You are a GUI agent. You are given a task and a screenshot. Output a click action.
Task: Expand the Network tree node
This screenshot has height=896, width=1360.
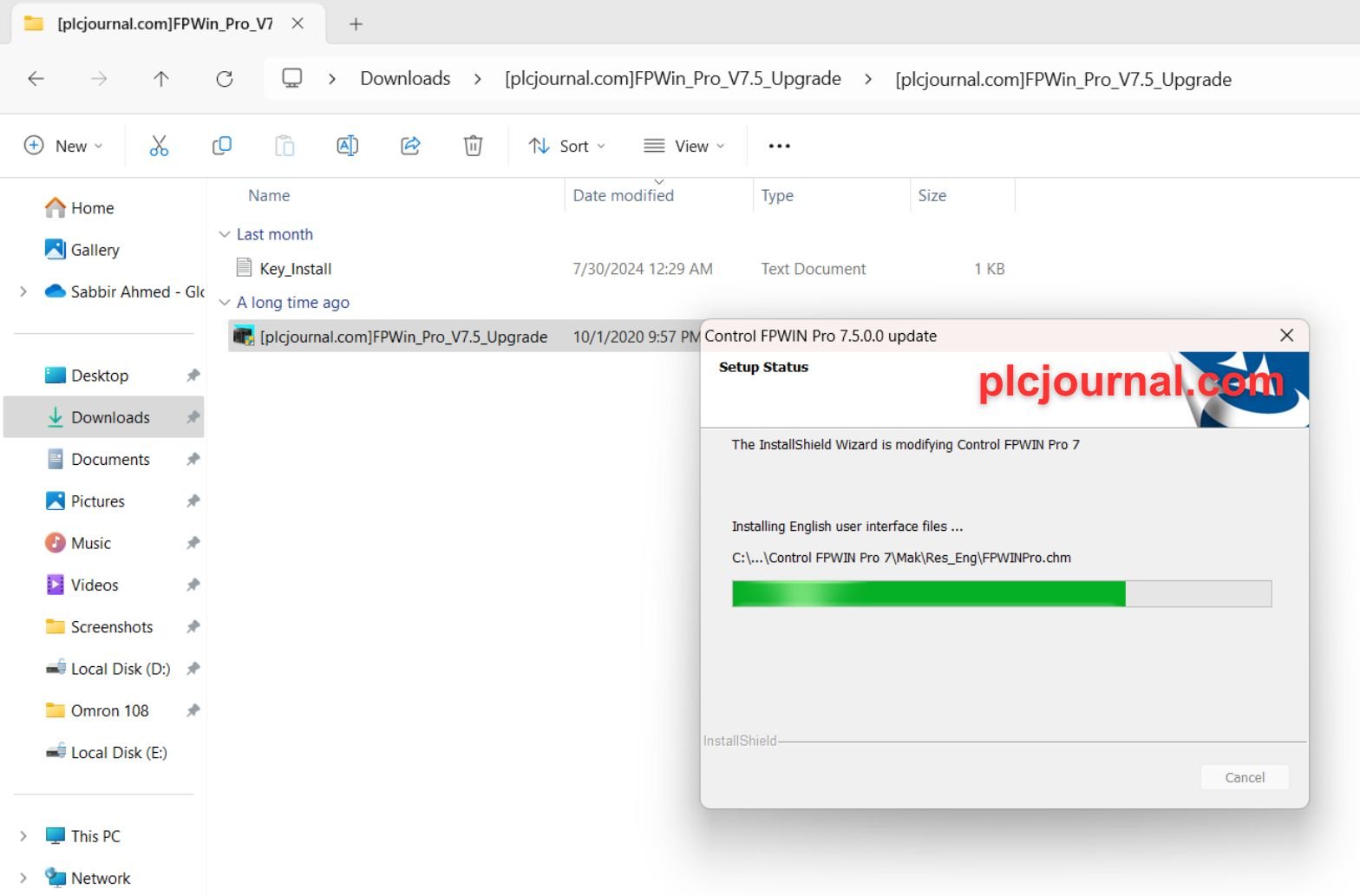tap(23, 878)
